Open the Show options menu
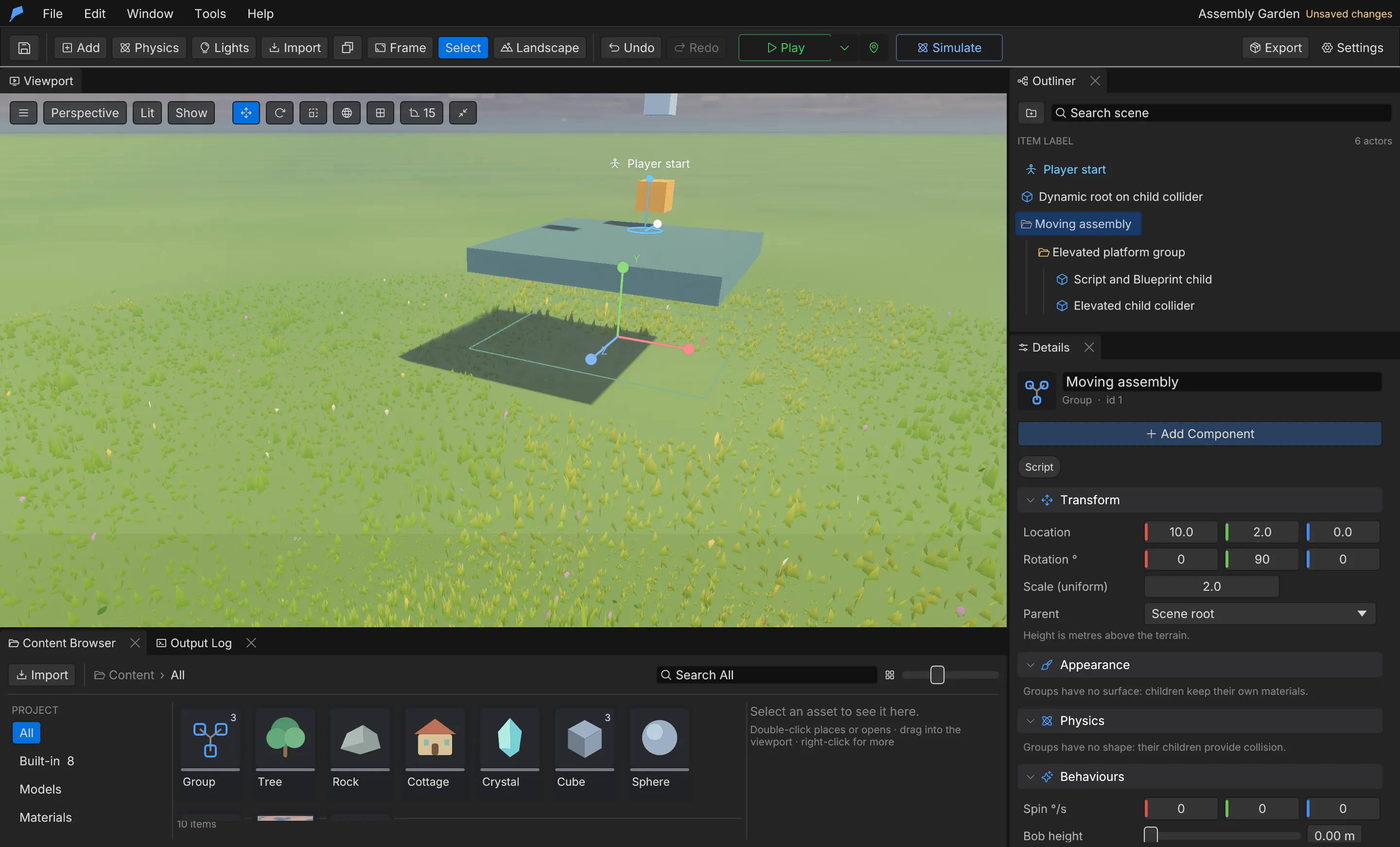Screen dimensions: 1400x847 click(191, 112)
